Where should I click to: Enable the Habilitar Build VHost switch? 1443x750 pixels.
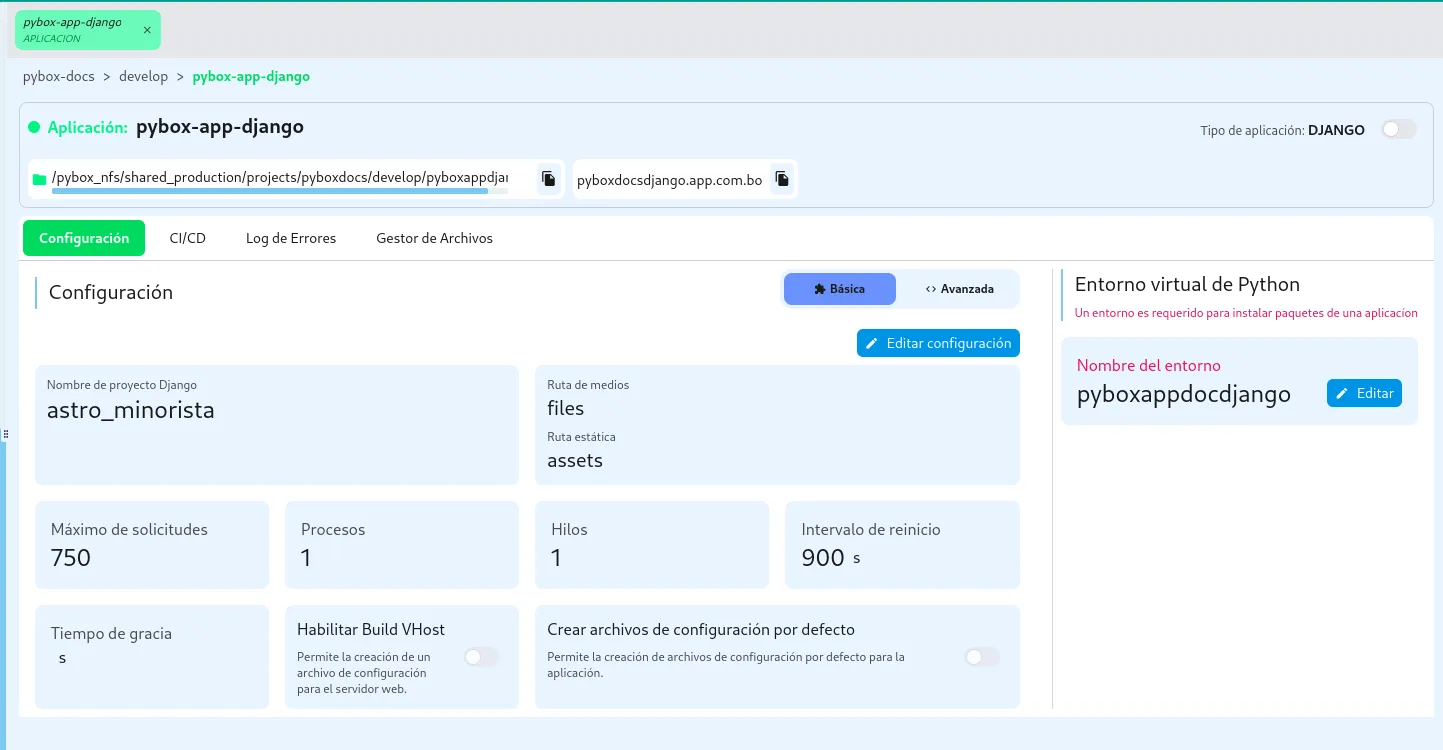coord(481,657)
